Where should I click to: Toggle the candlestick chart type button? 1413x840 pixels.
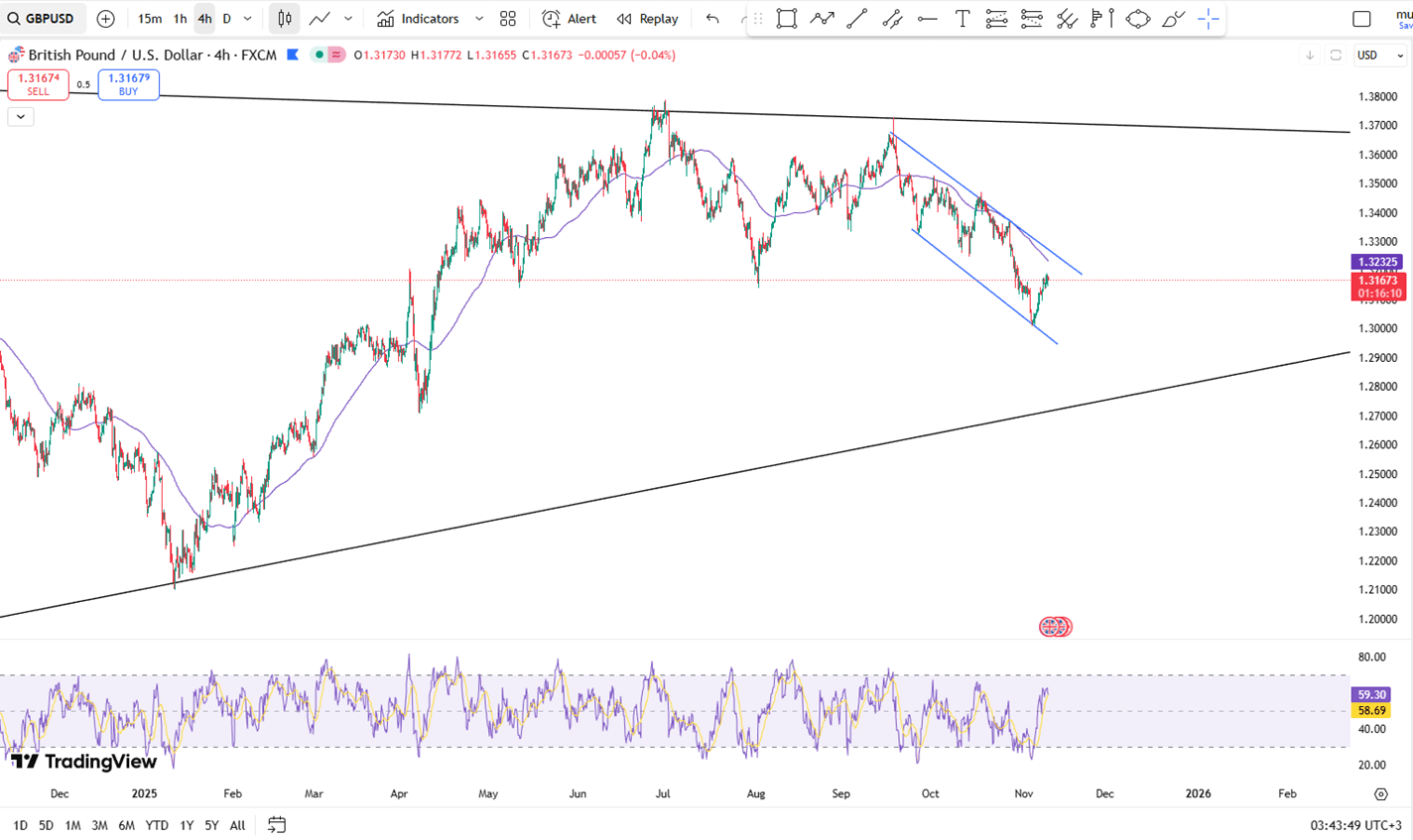pos(285,19)
